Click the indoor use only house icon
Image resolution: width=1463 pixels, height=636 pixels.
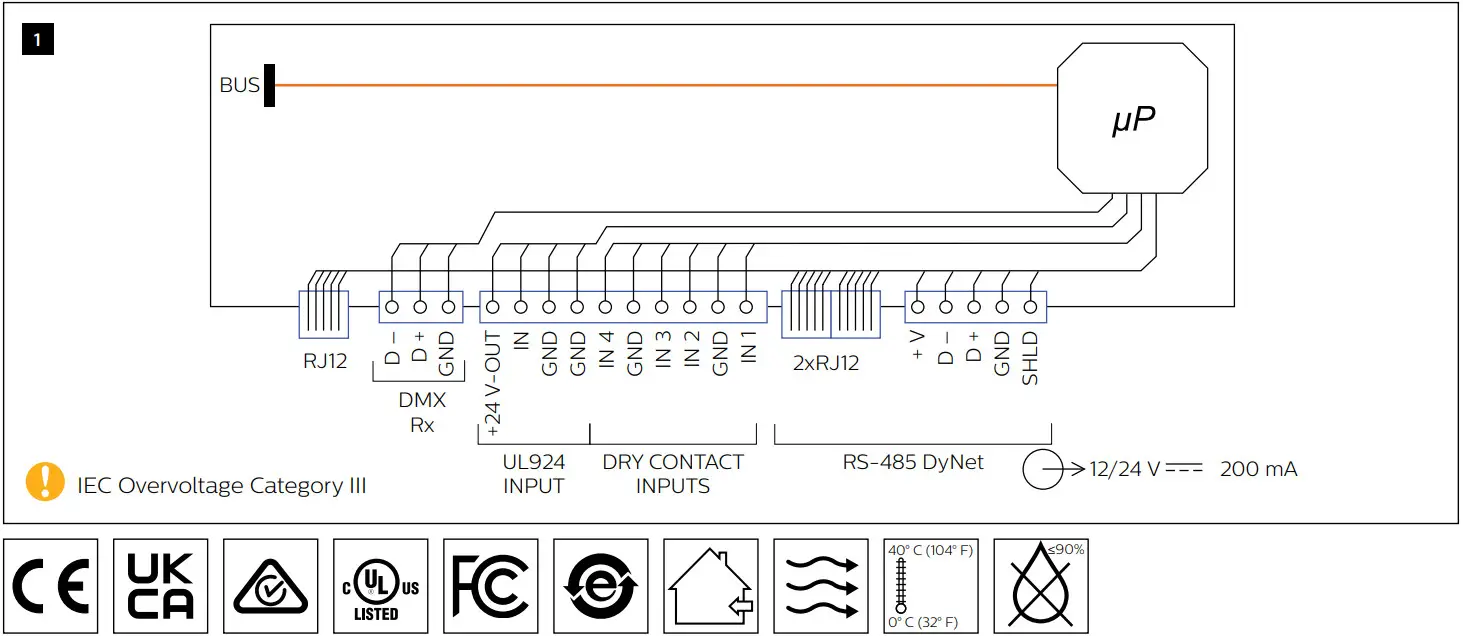point(710,585)
